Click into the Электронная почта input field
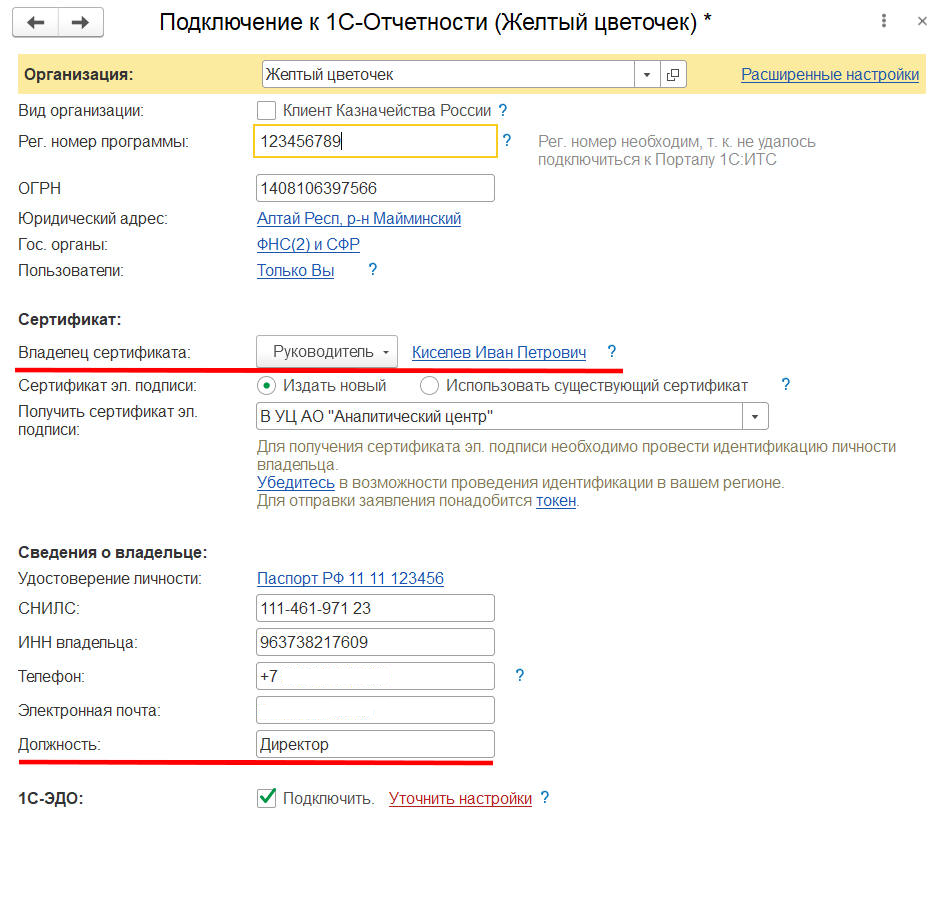The height and width of the screenshot is (899, 942). click(x=375, y=710)
